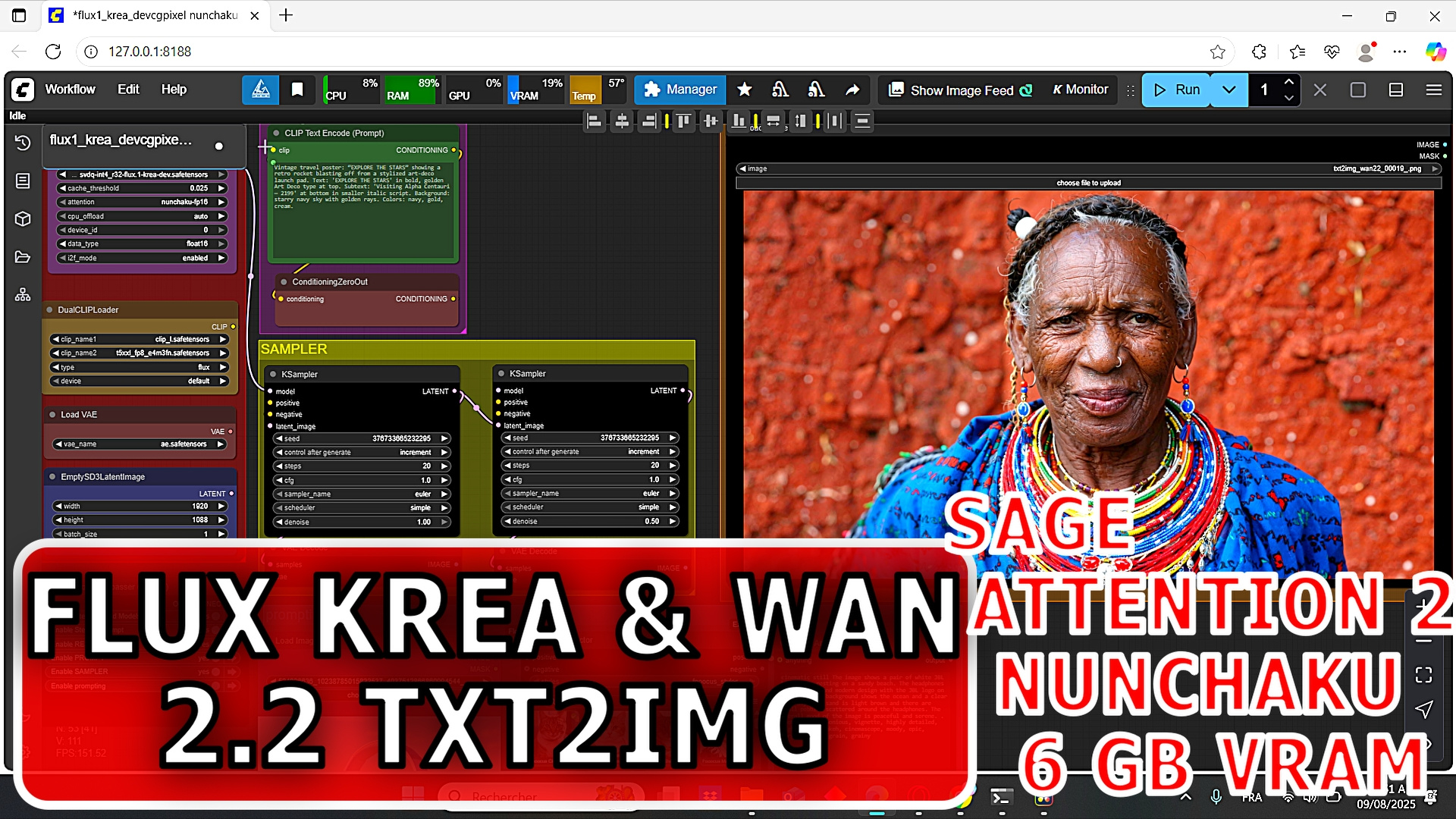Increase the queue batch count with up arrow

[1289, 82]
